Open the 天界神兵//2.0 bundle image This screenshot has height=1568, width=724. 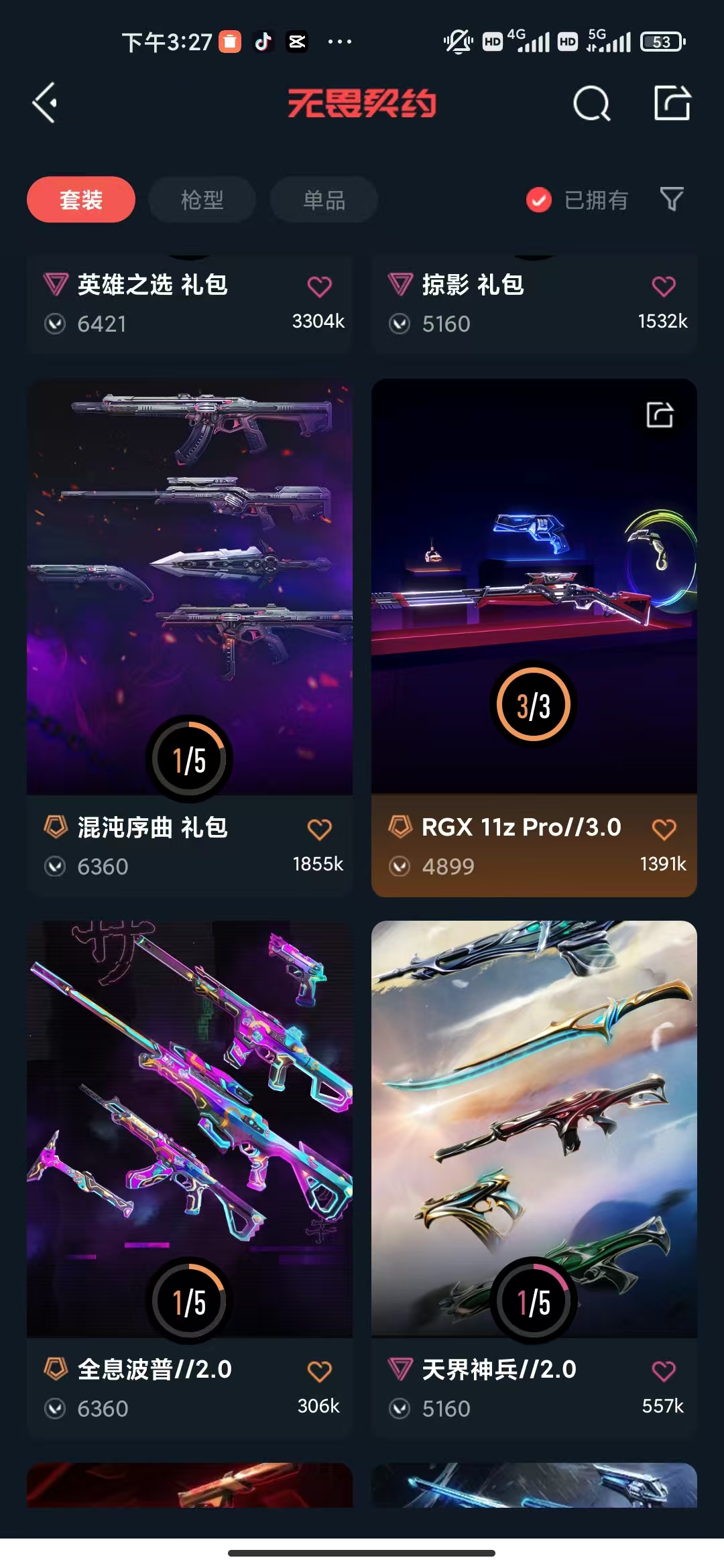(534, 1129)
